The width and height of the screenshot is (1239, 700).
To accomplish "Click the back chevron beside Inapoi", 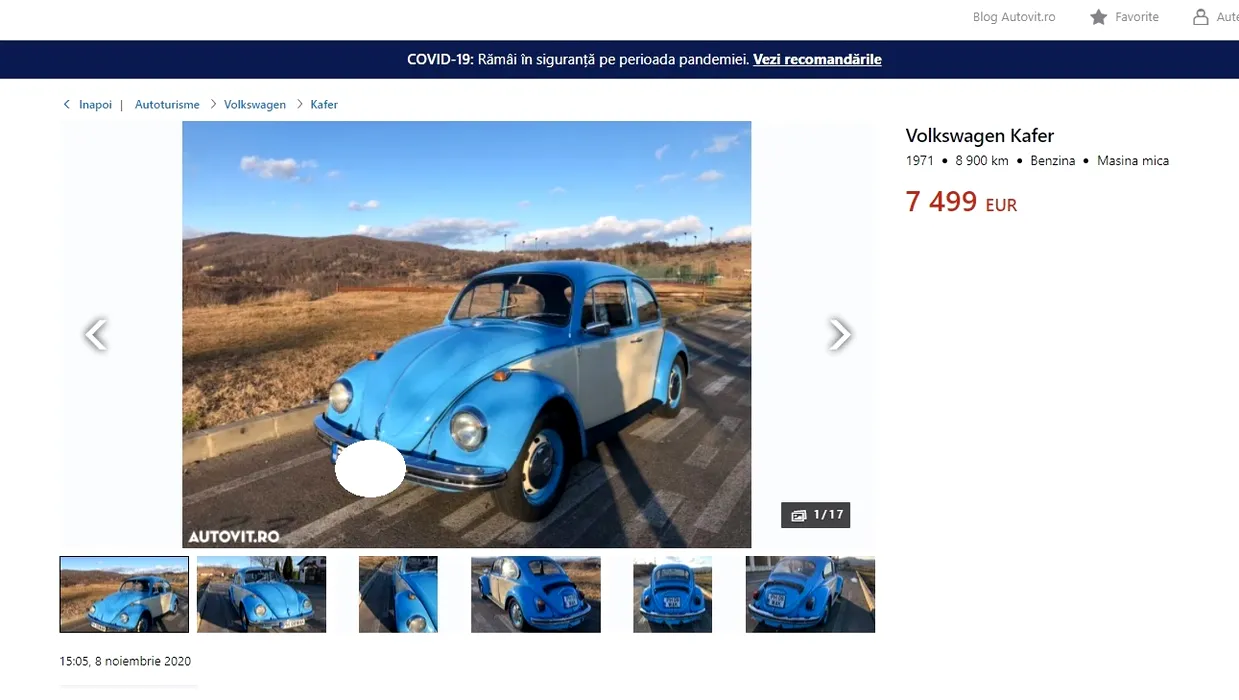I will tap(67, 104).
